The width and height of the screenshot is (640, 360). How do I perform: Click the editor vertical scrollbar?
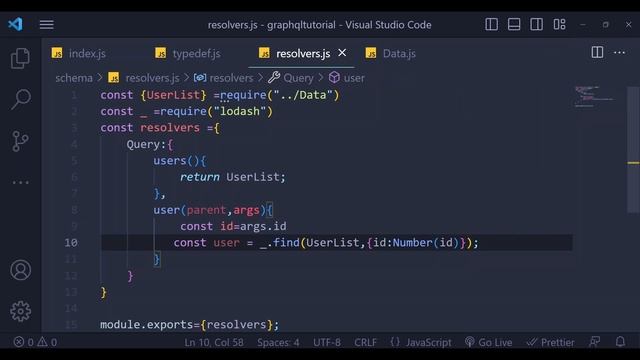tap(633, 149)
